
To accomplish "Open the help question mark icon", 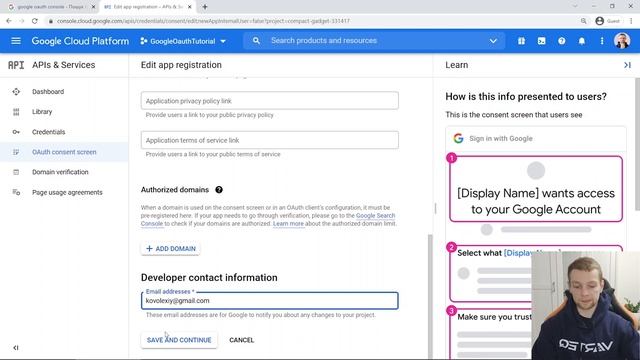I will (562, 41).
